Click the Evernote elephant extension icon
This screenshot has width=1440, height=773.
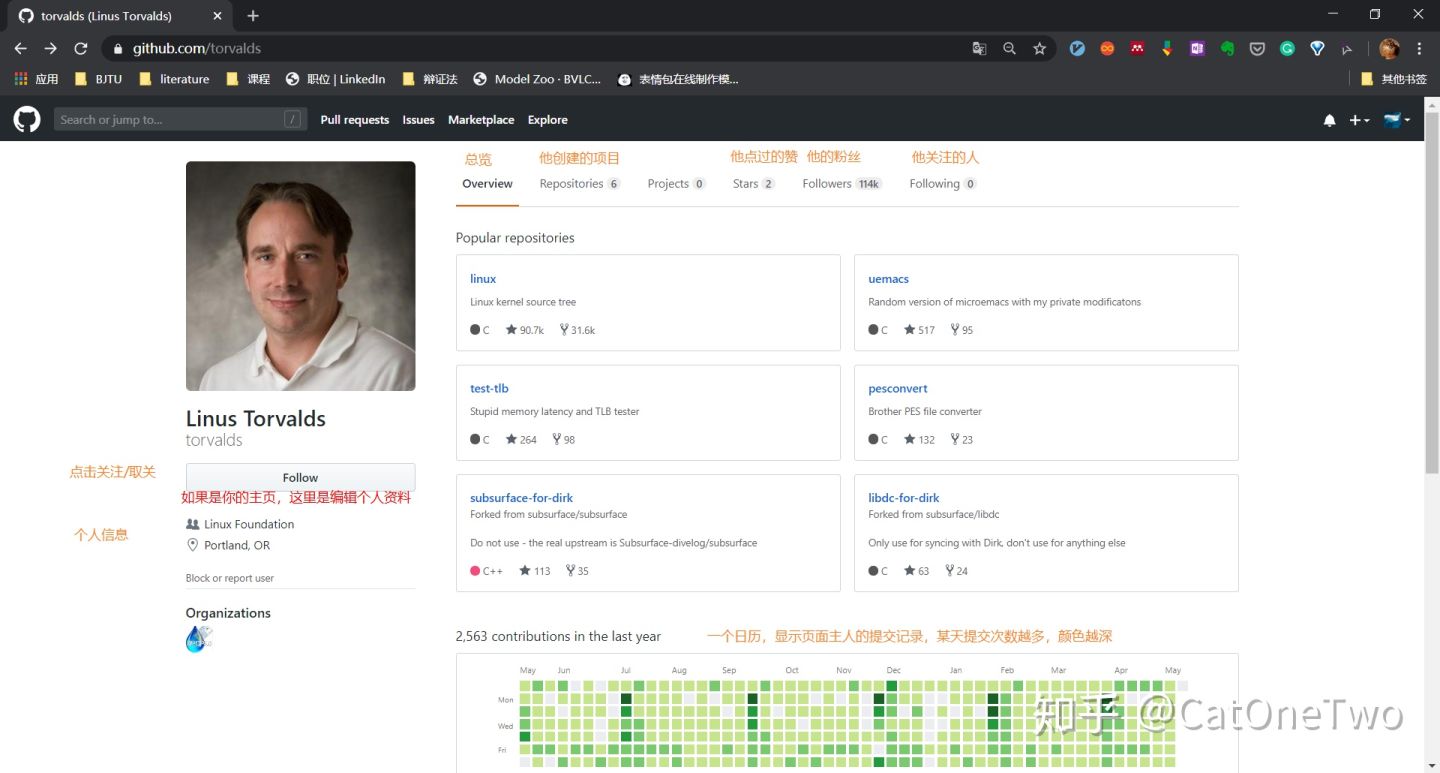coord(1227,48)
